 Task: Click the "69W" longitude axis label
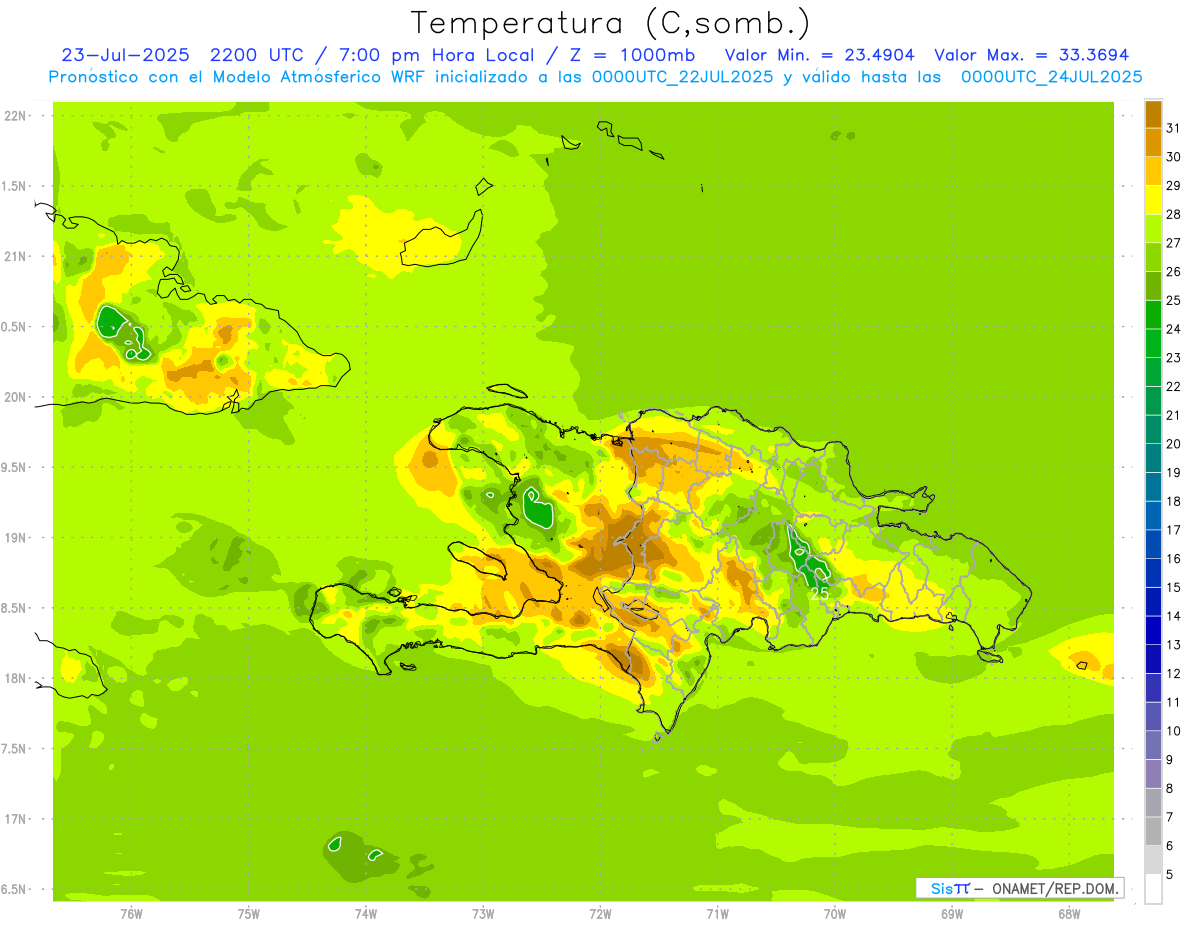tap(952, 913)
